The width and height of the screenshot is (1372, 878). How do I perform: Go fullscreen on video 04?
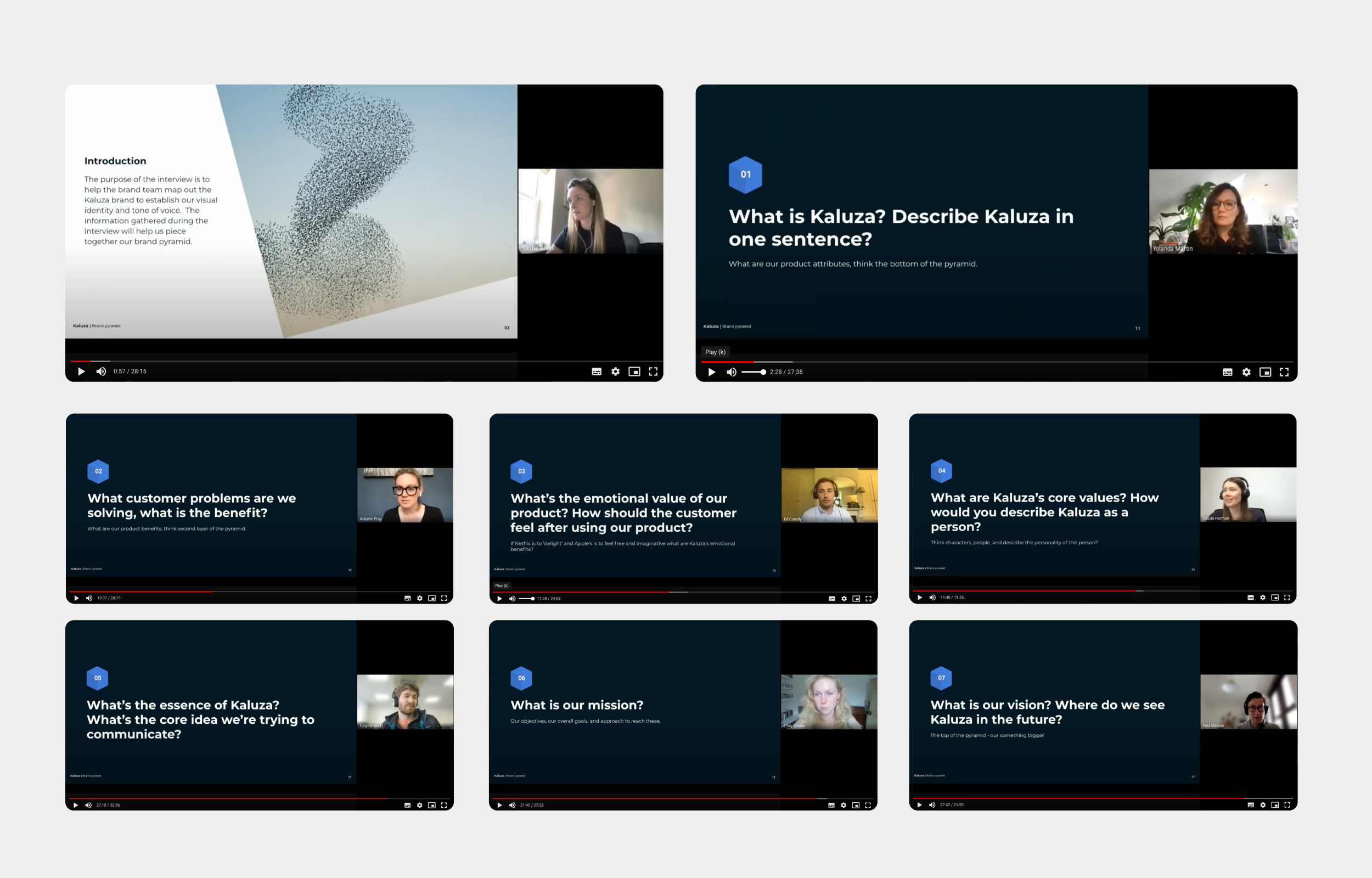pyautogui.click(x=1287, y=598)
